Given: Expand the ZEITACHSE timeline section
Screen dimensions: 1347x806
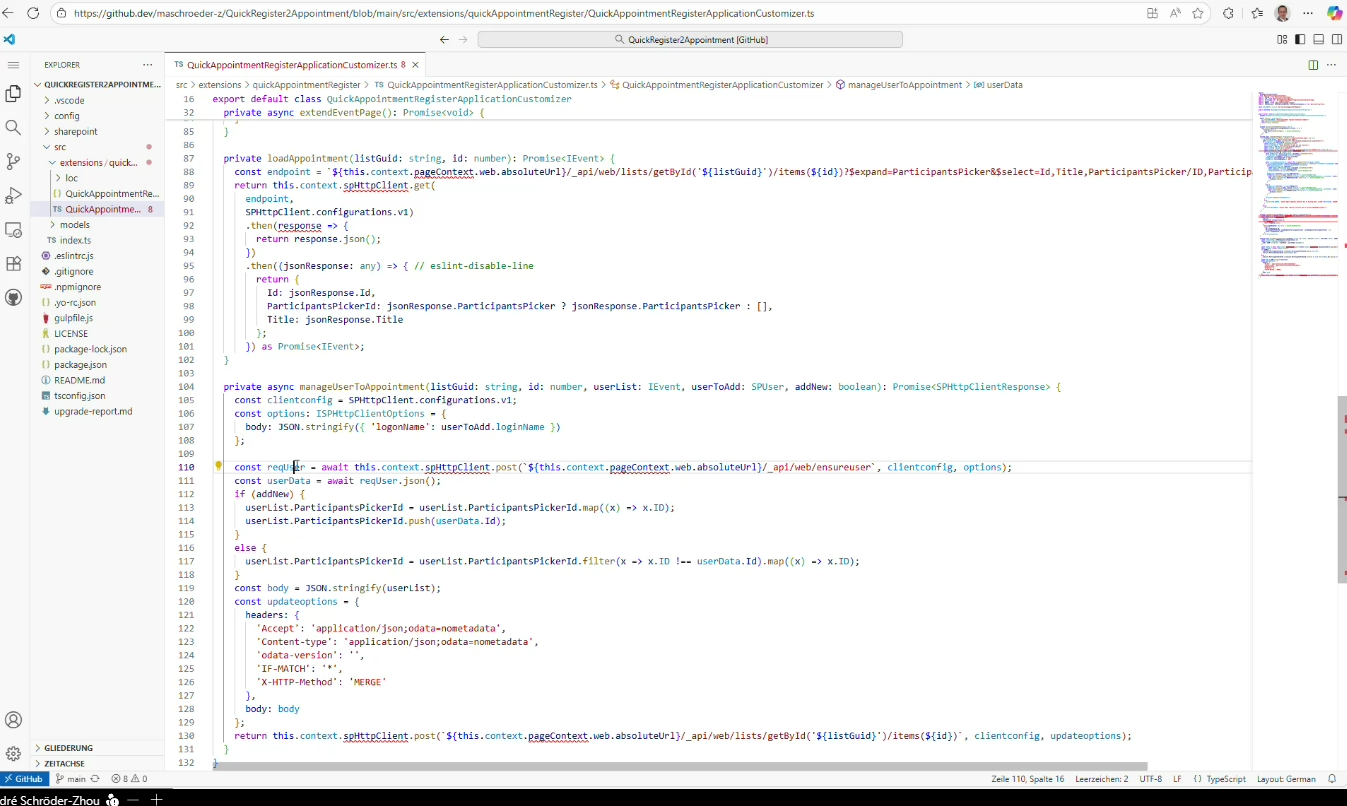Looking at the screenshot, I should (x=65, y=763).
